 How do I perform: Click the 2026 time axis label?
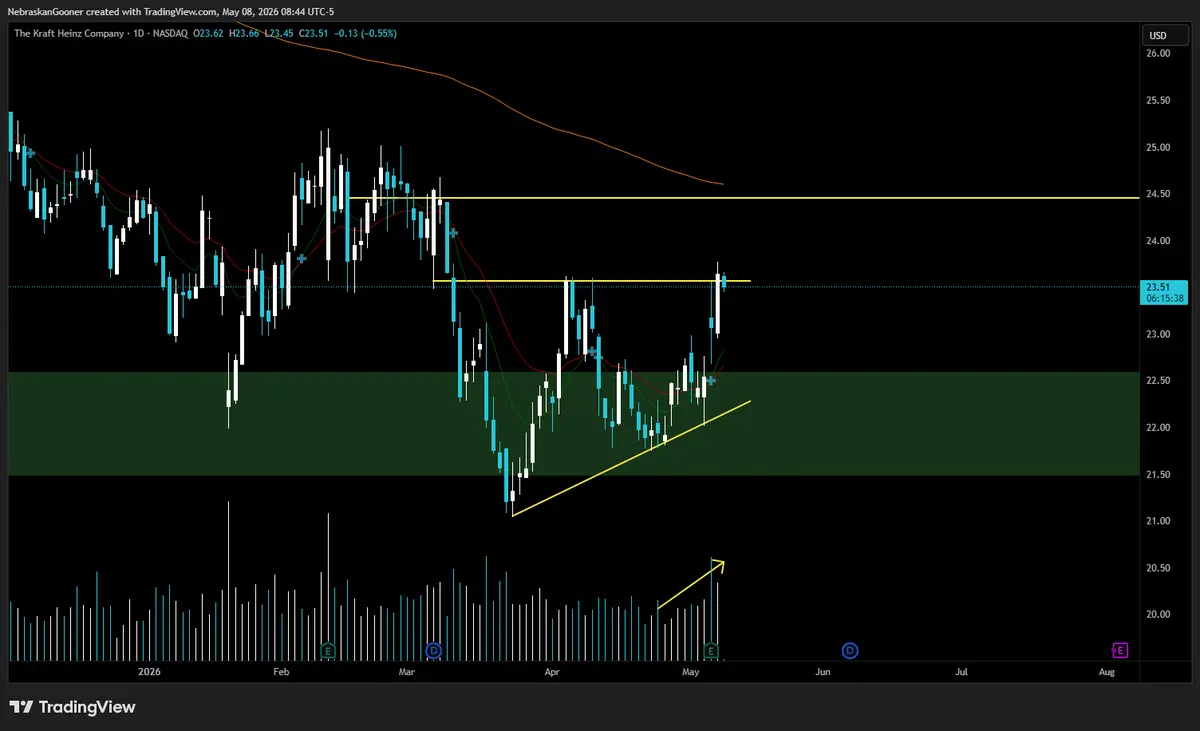tap(149, 673)
